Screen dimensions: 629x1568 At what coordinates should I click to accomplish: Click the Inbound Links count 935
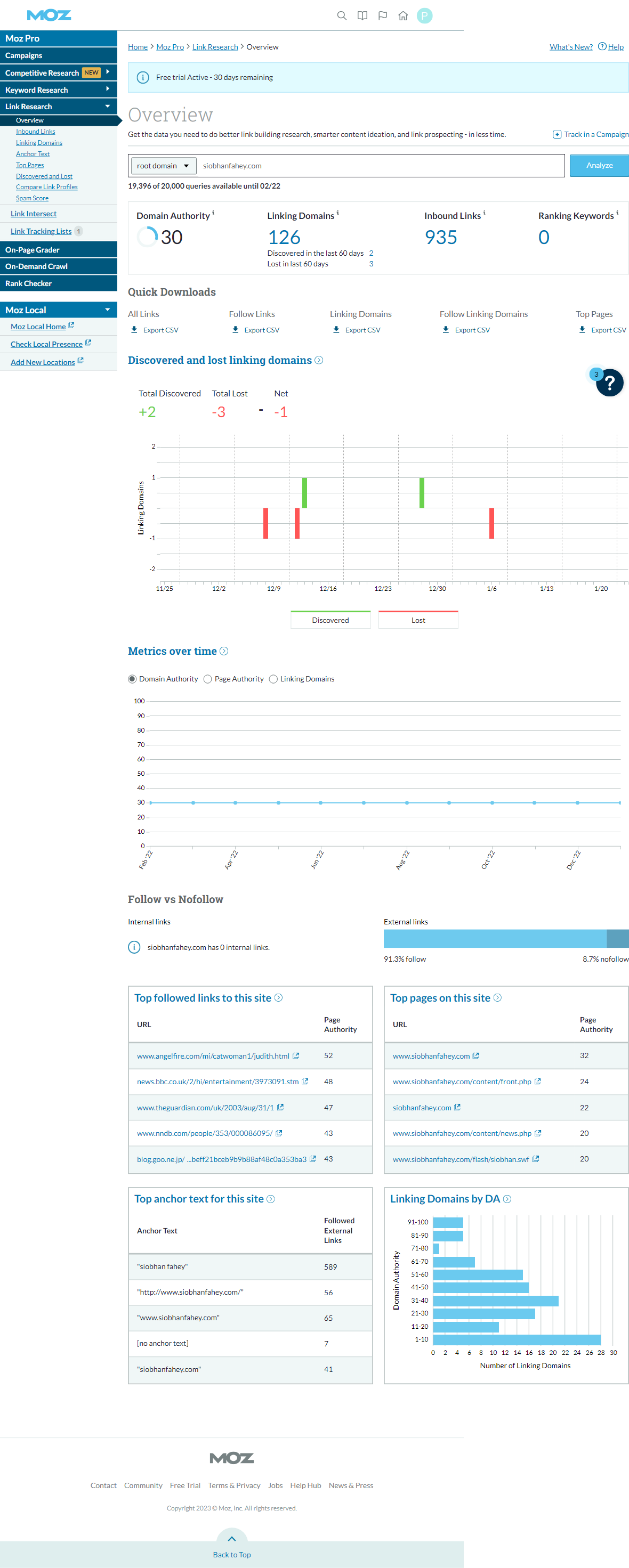(x=441, y=238)
